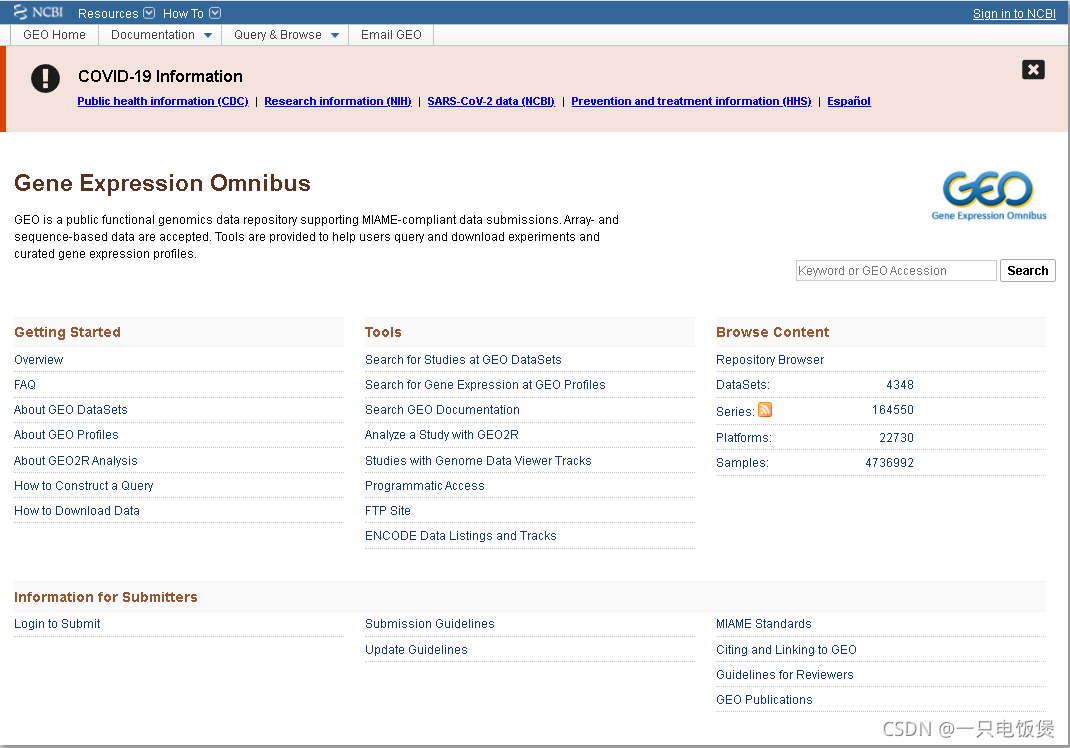Open the FAQ link

pyautogui.click(x=25, y=385)
